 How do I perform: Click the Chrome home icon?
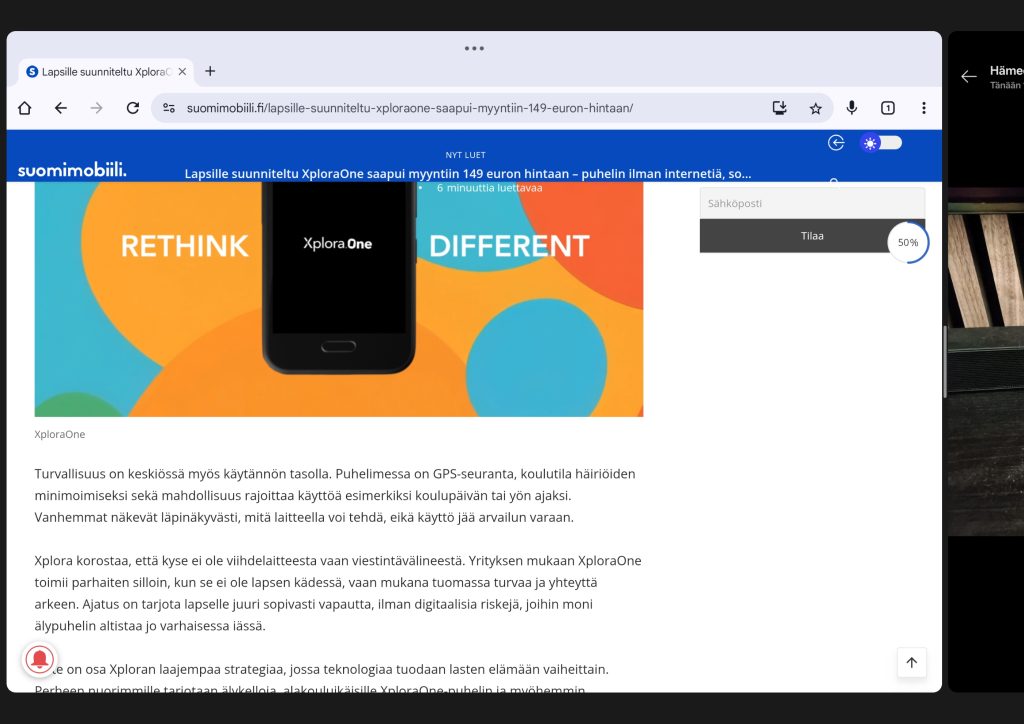25,108
